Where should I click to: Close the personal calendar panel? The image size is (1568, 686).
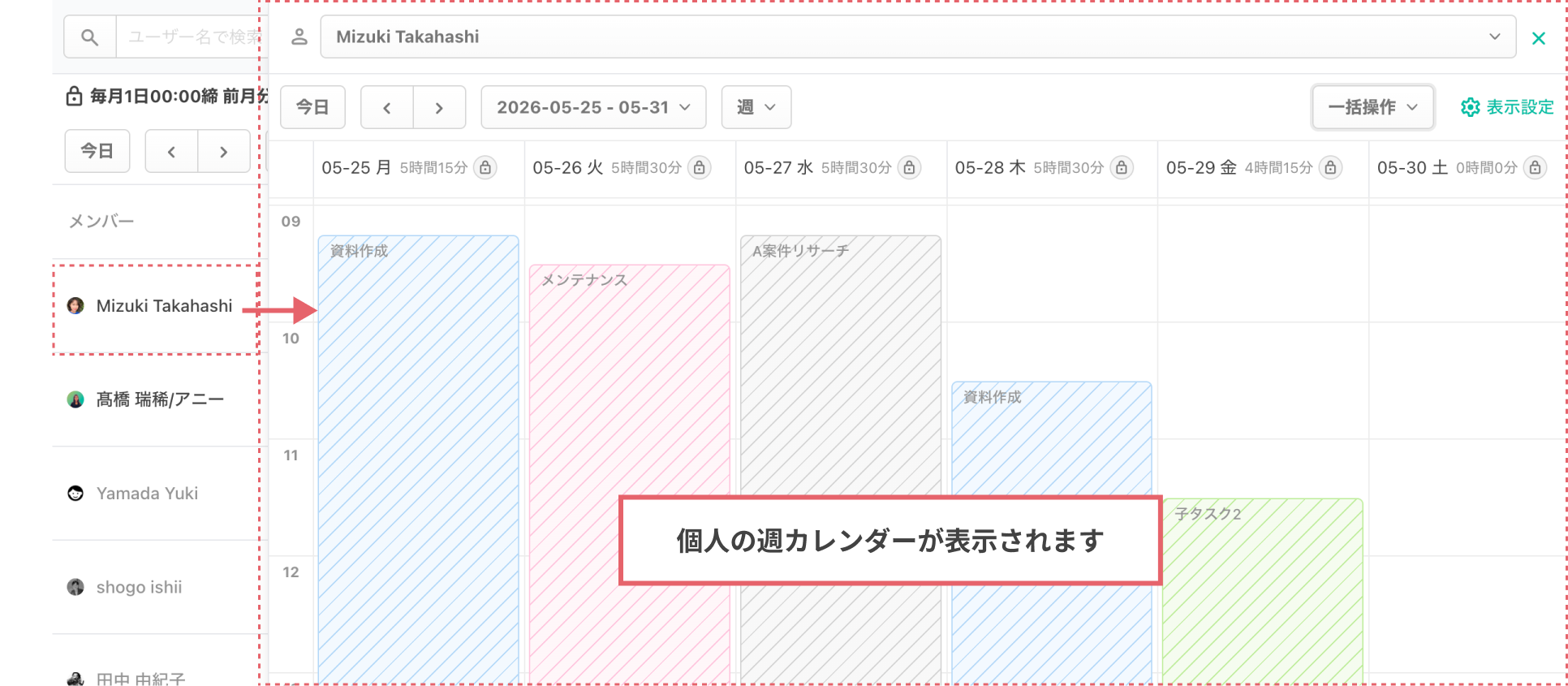click(x=1538, y=38)
